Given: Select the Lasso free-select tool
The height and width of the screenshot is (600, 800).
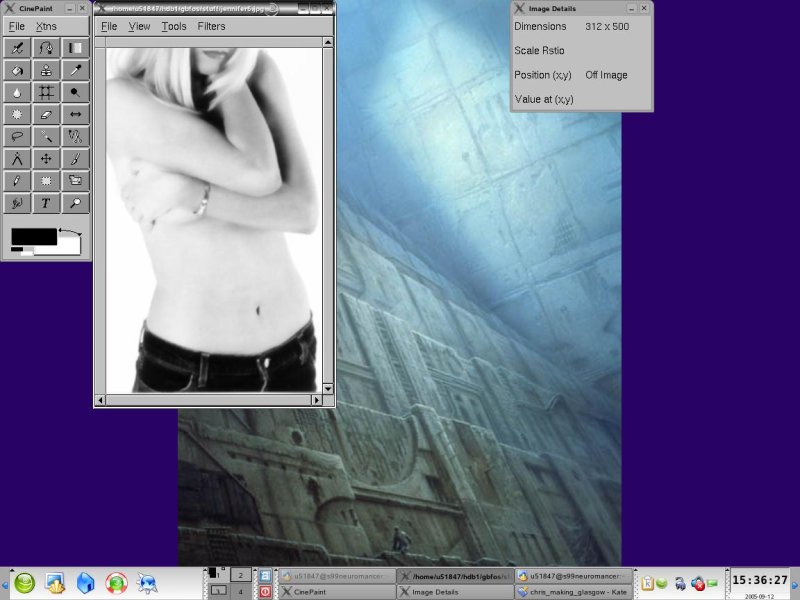Looking at the screenshot, I should (17, 136).
